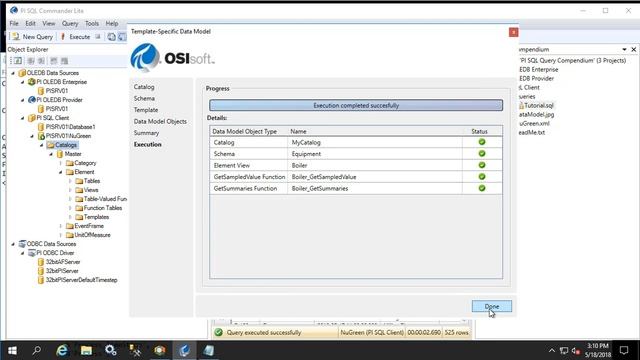Screen dimensions: 640x360
Task: Click the Master catalog icon
Action: [x=60, y=154]
